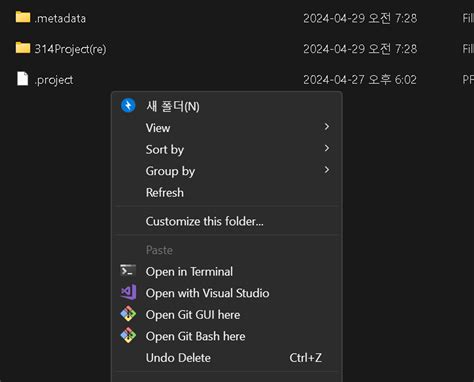Image resolution: width=474 pixels, height=382 pixels.
Task: Click the type cell in .project row
Action: [x=468, y=80]
